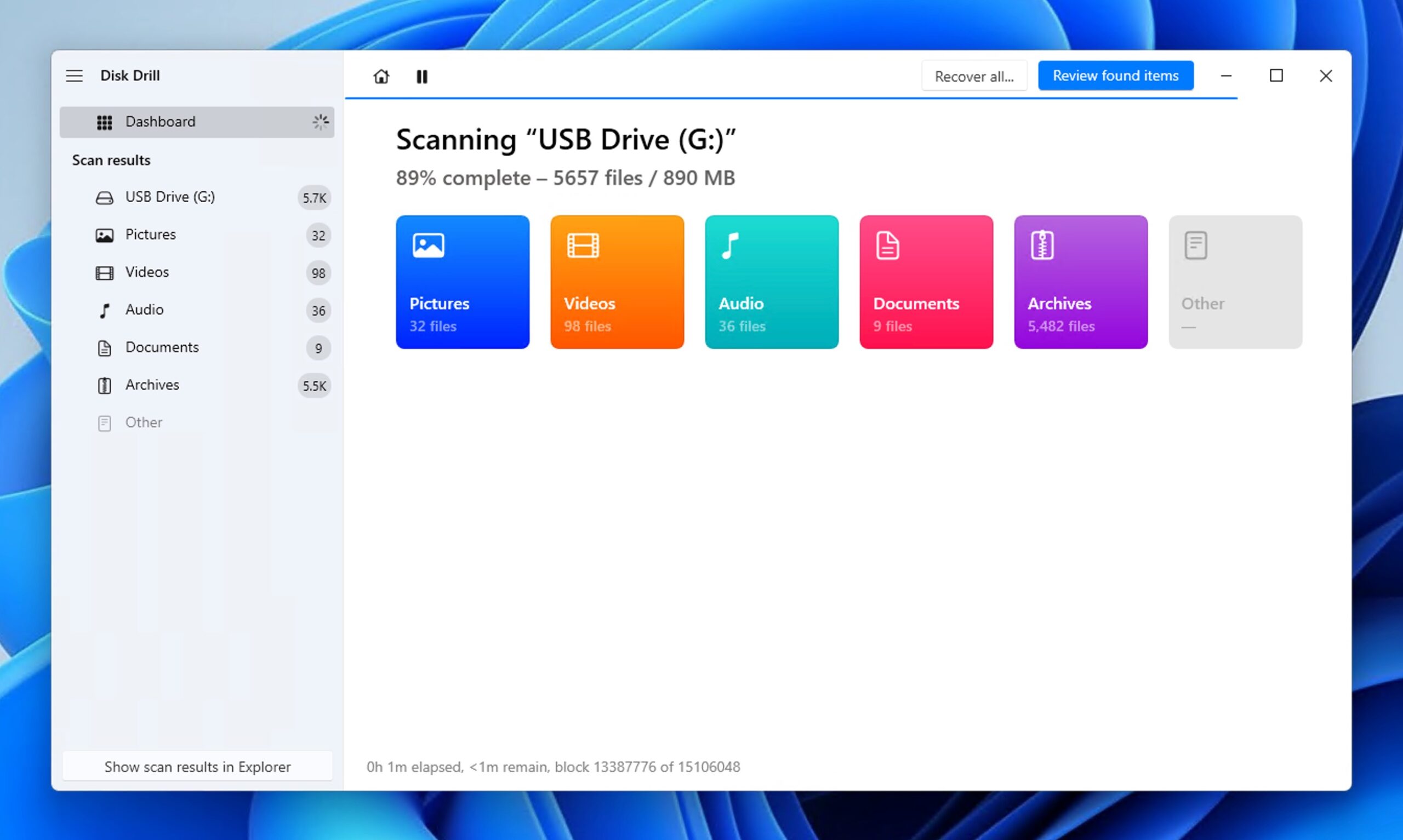Click the spinning progress indicator beside Dashboard
The width and height of the screenshot is (1403, 840).
pyautogui.click(x=321, y=121)
